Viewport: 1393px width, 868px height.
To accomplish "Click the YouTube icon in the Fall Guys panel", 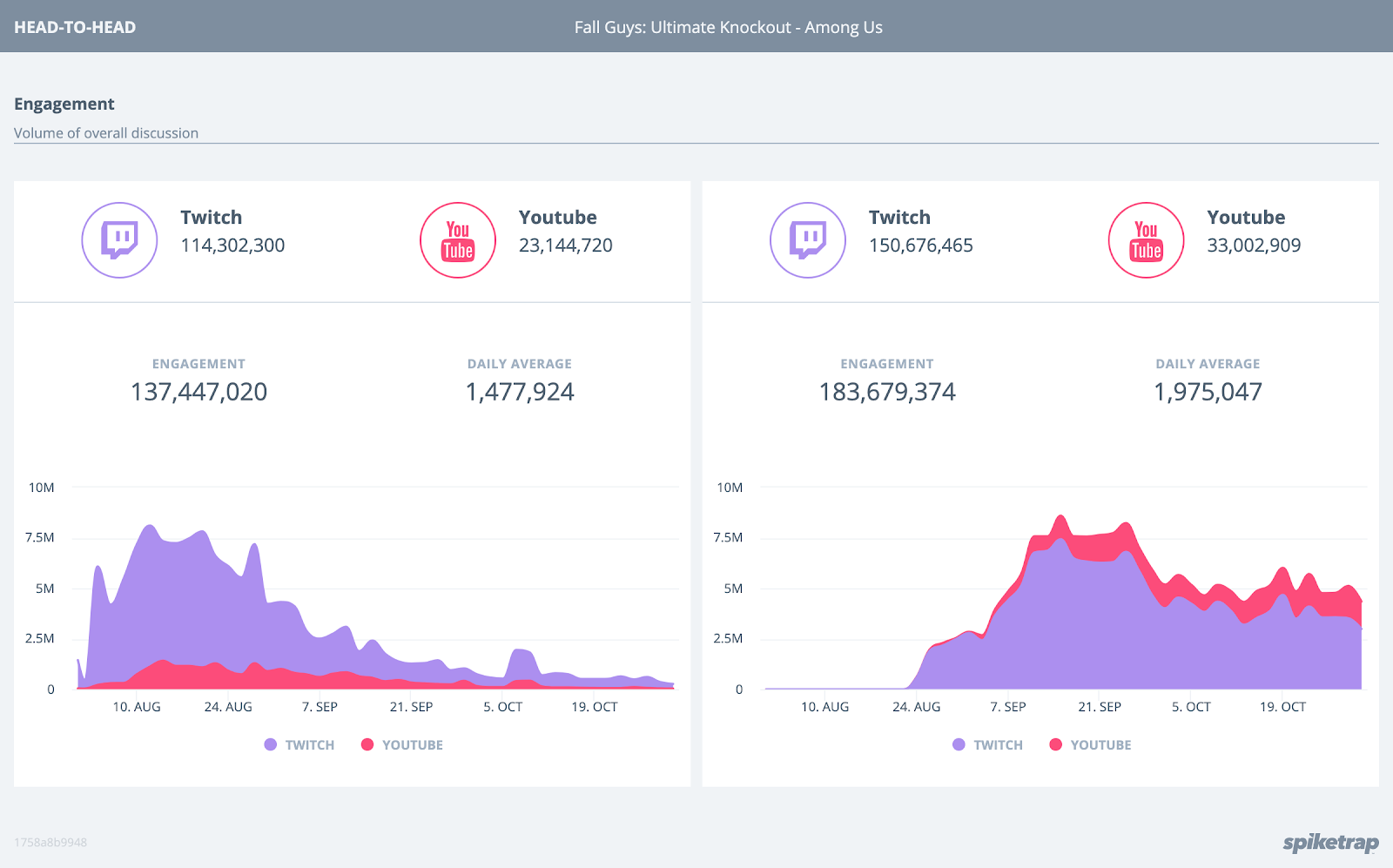I will [x=458, y=240].
